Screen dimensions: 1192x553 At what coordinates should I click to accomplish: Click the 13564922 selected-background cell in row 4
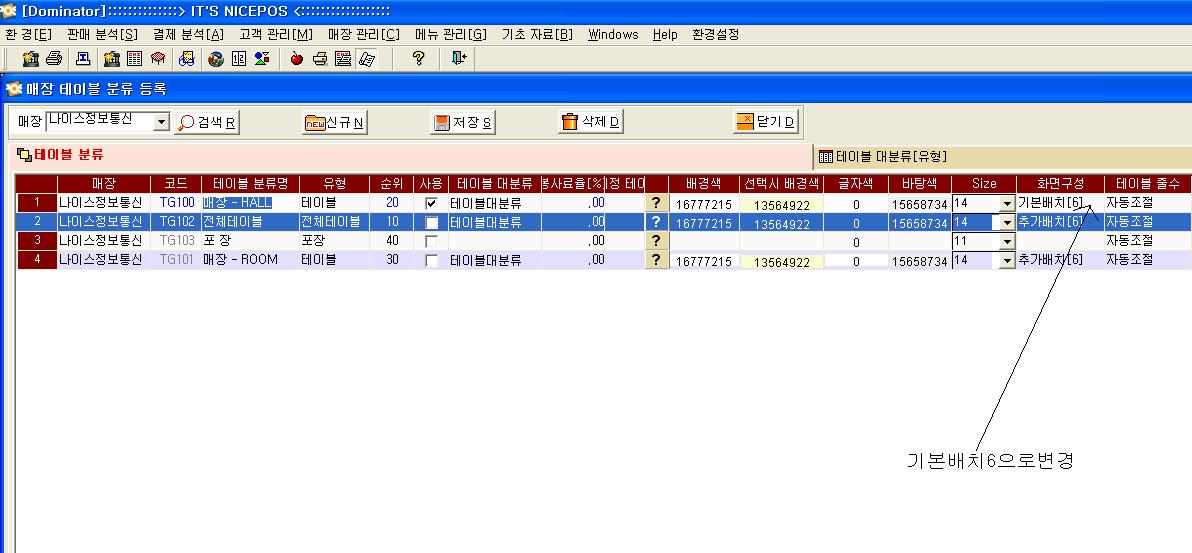point(781,261)
